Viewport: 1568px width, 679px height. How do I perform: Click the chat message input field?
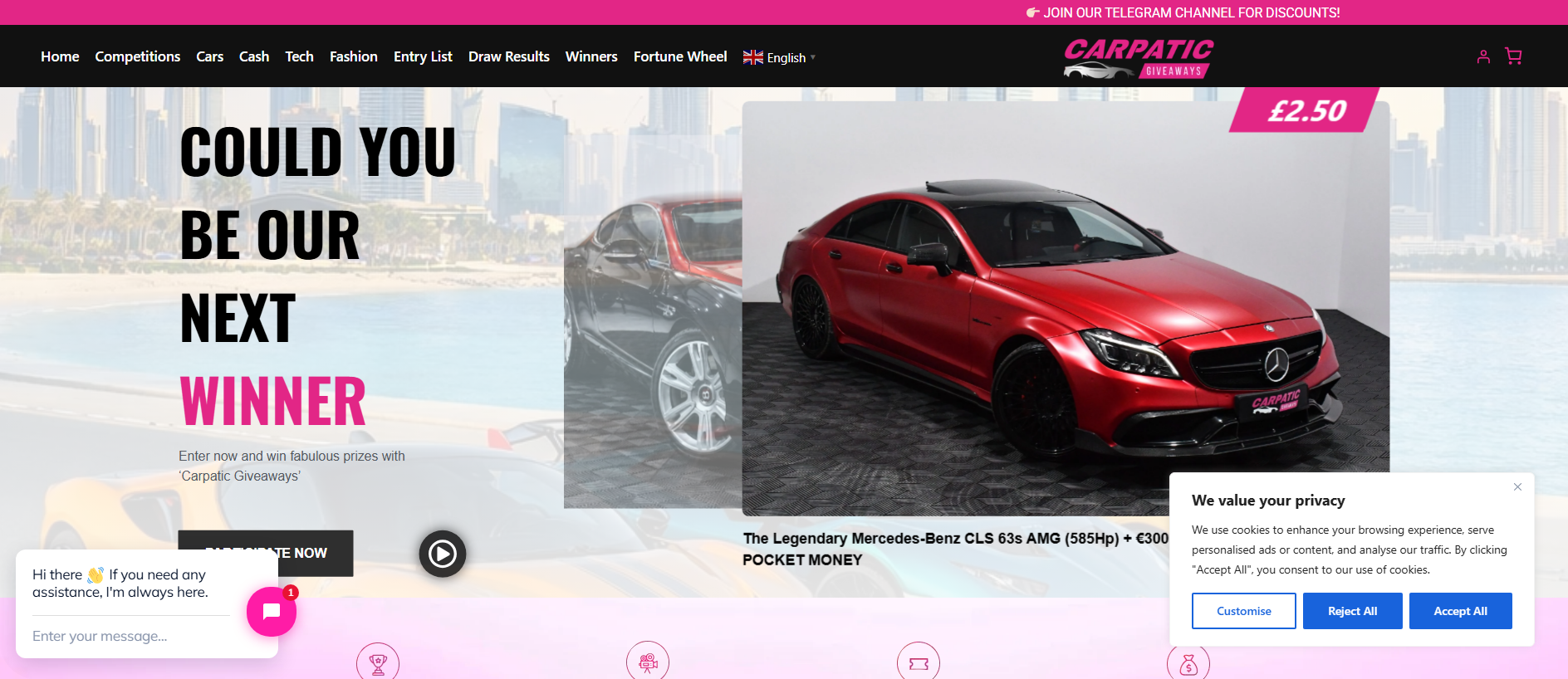pyautogui.click(x=130, y=636)
